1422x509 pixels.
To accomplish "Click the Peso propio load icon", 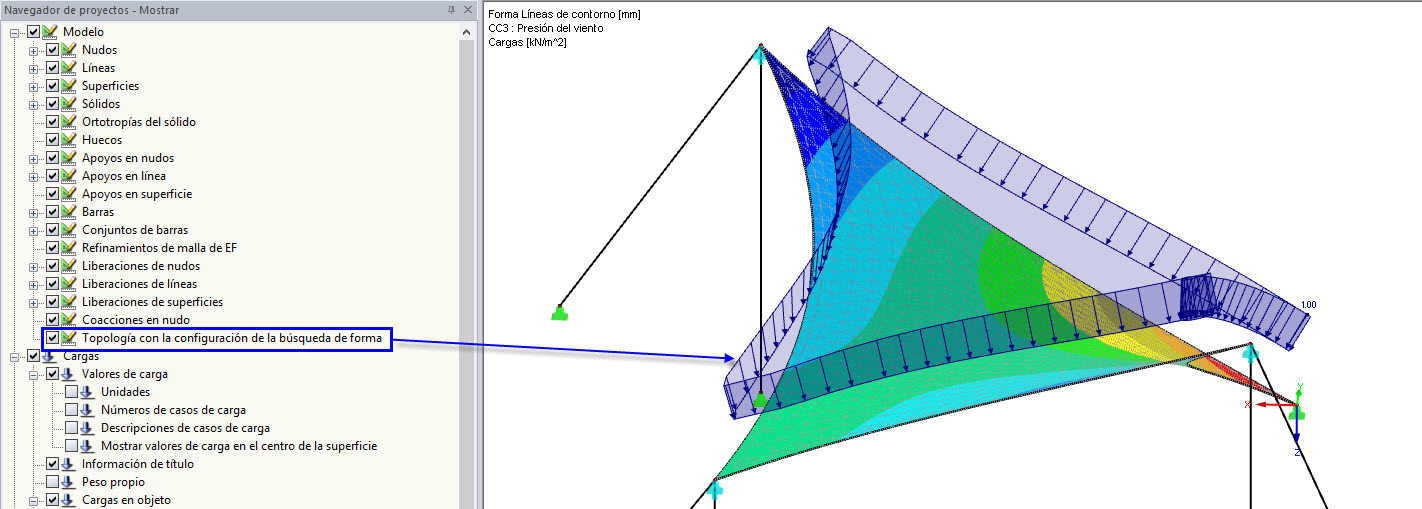I will click(68, 482).
